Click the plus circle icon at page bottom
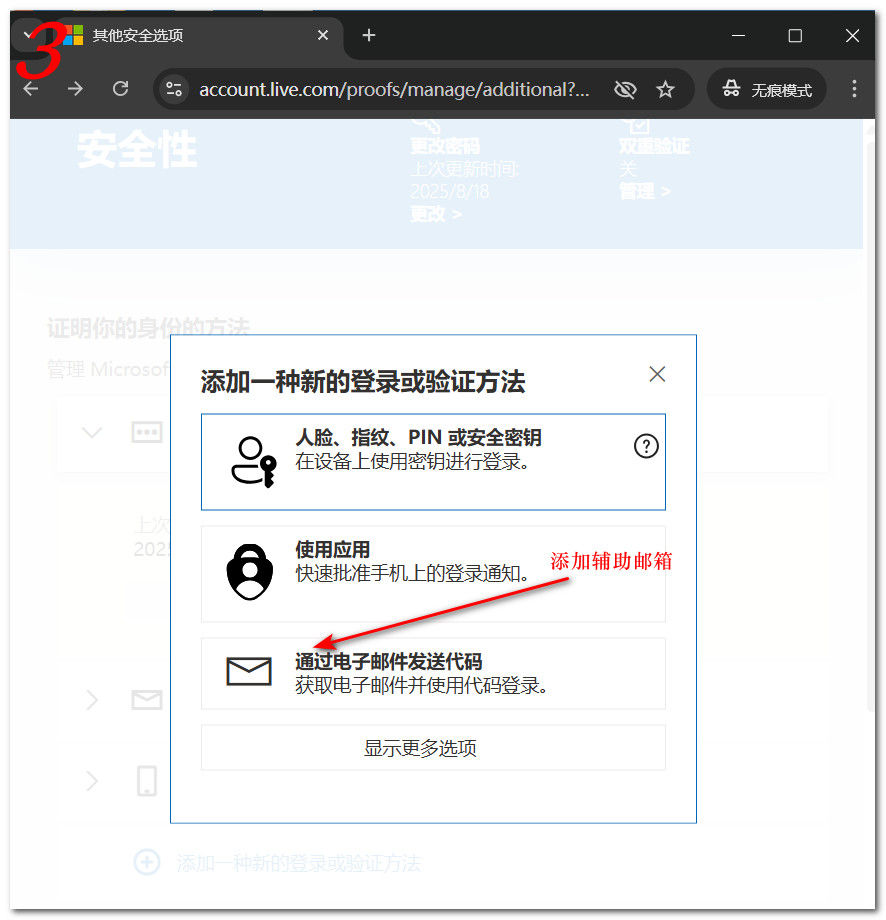The height and width of the screenshot is (920, 886). [x=147, y=862]
